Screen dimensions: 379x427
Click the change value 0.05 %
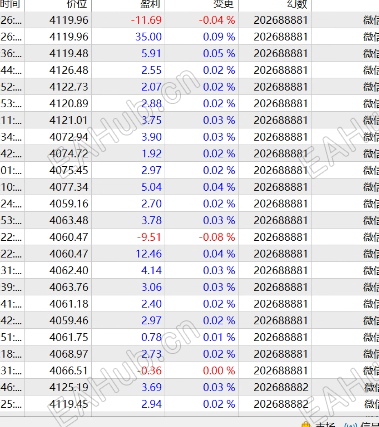coord(219,54)
